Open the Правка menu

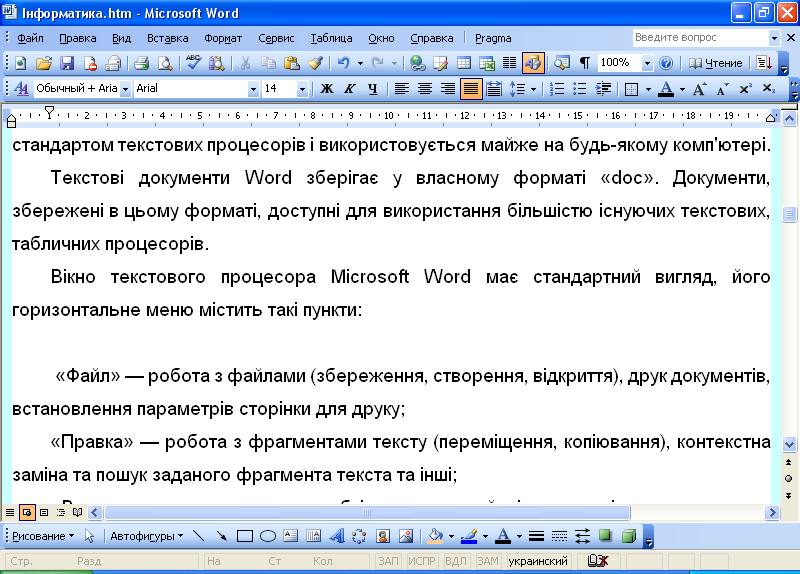tap(78, 38)
